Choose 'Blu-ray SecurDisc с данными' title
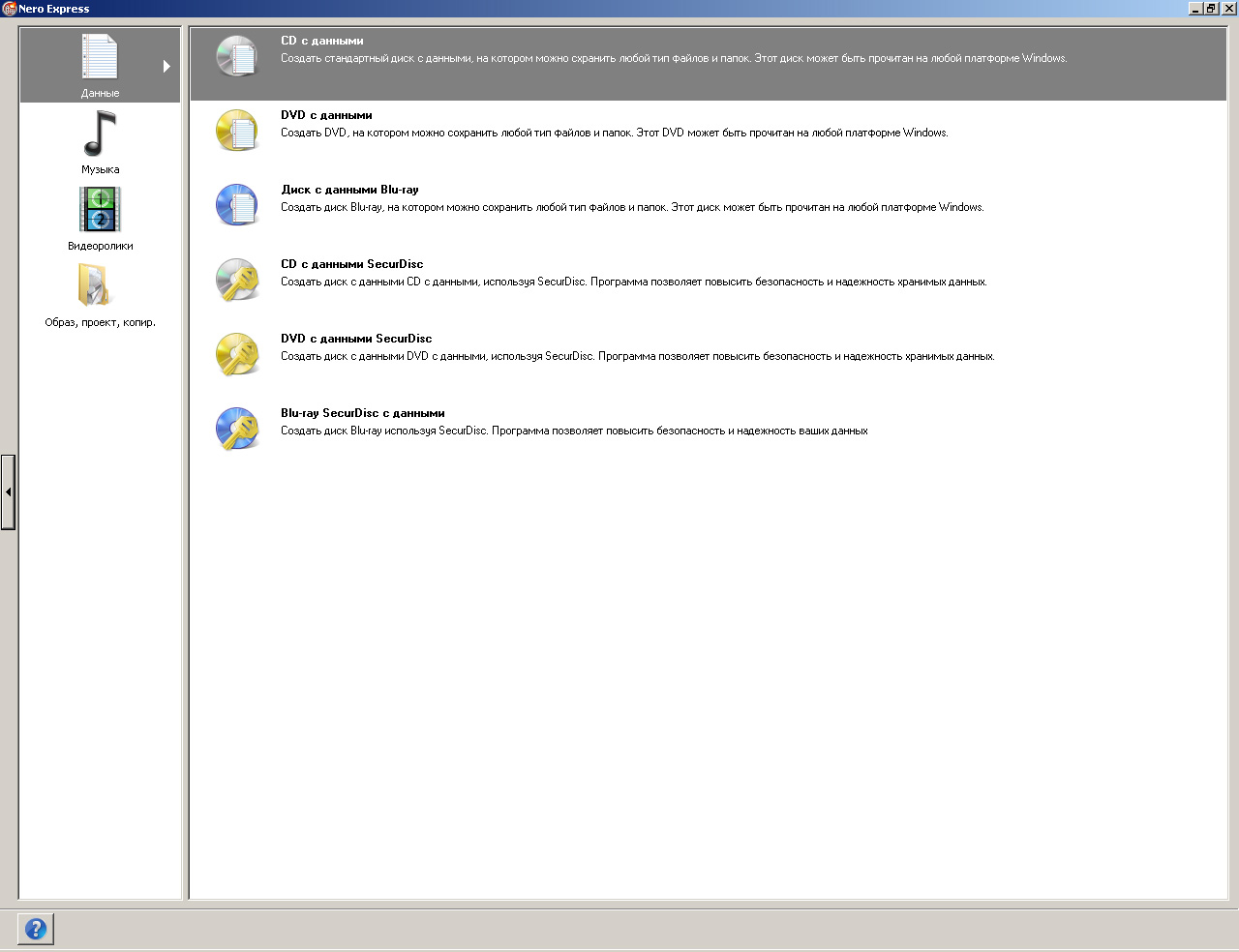Screen dimensions: 1239x952 (363, 413)
